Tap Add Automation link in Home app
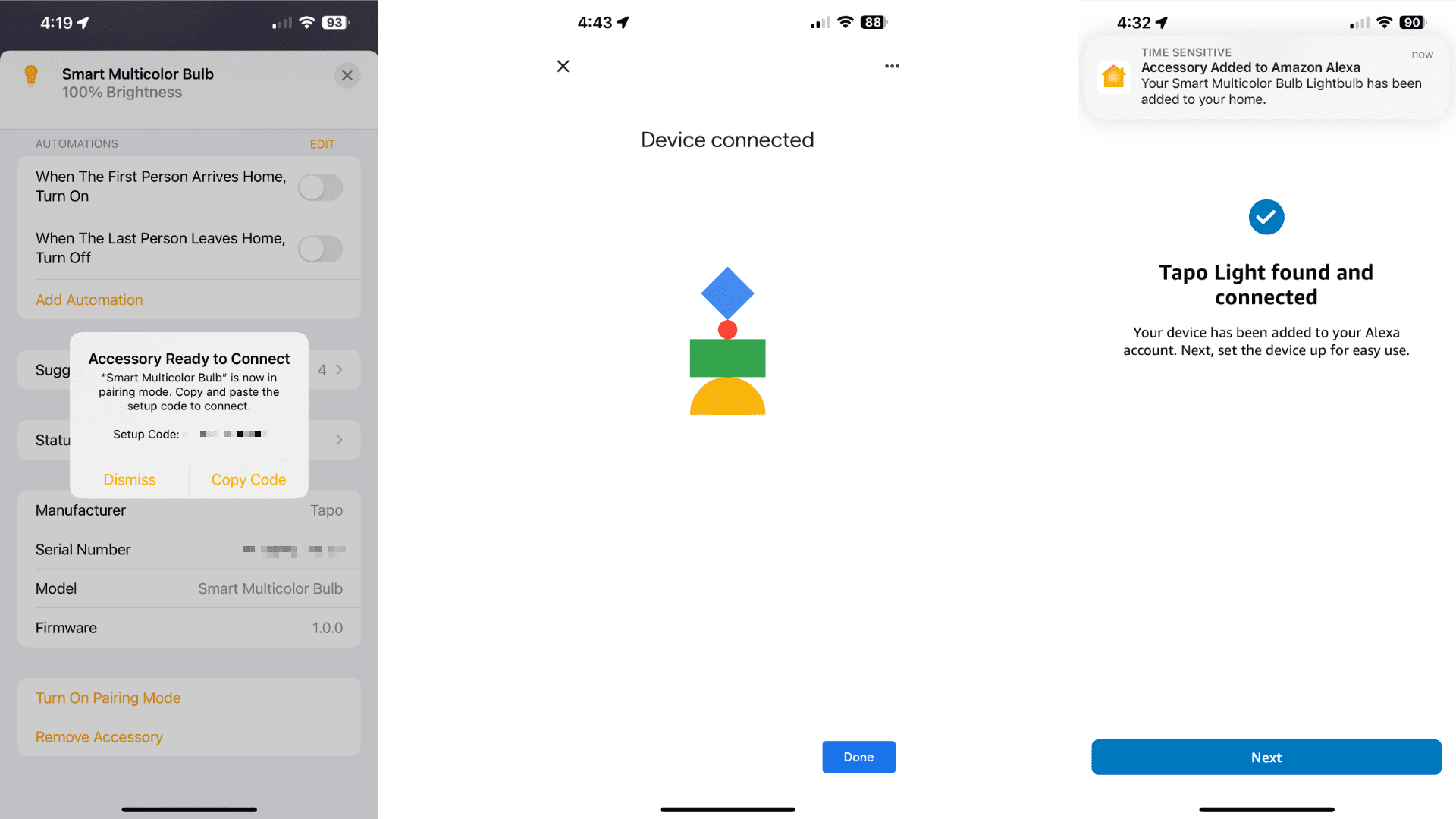The width and height of the screenshot is (1456, 819). click(x=89, y=299)
